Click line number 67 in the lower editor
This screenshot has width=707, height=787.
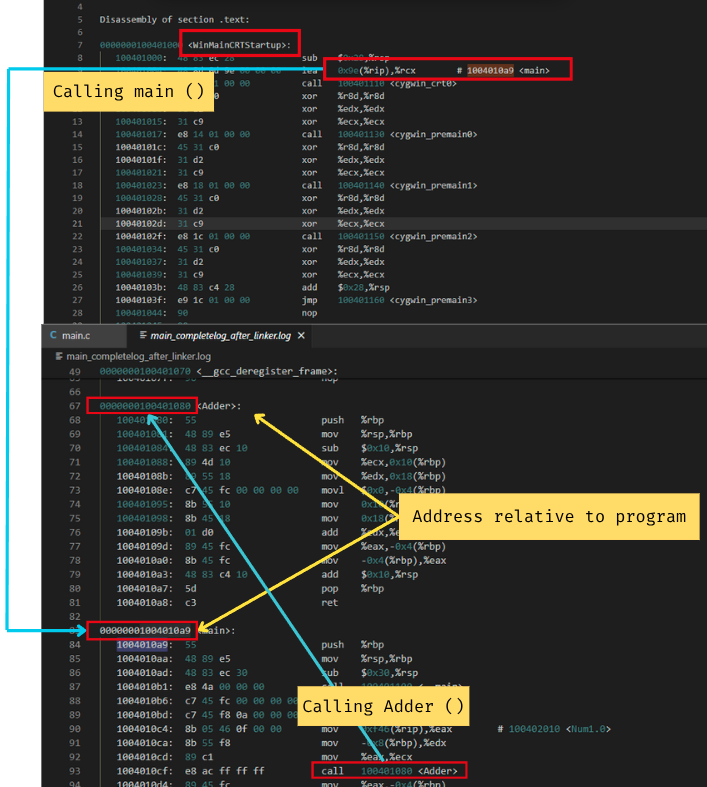73,405
